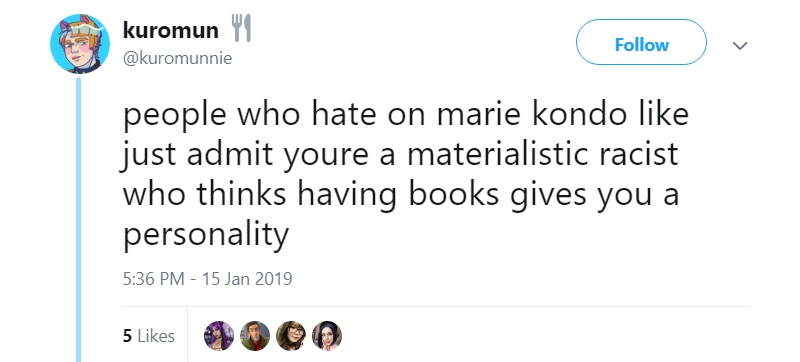The height and width of the screenshot is (362, 800).
Task: Open the glasses-wearing liker's profile picture
Action: click(291, 336)
